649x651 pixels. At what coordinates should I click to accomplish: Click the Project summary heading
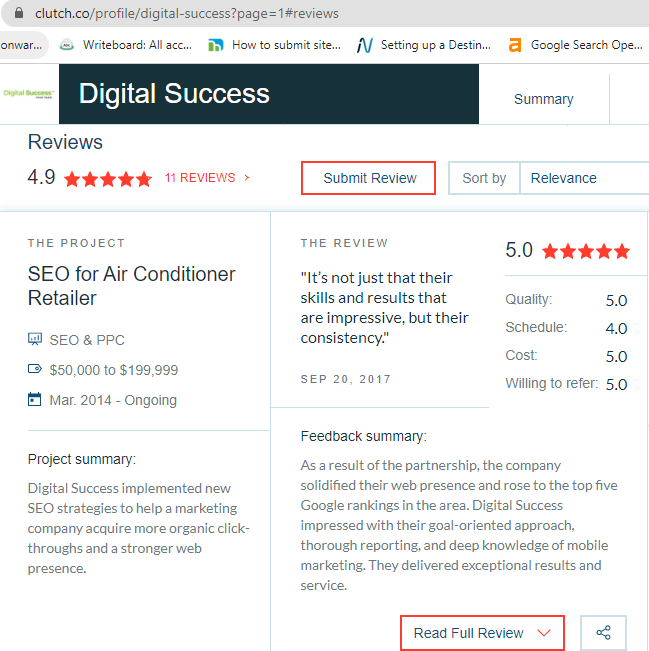82,459
